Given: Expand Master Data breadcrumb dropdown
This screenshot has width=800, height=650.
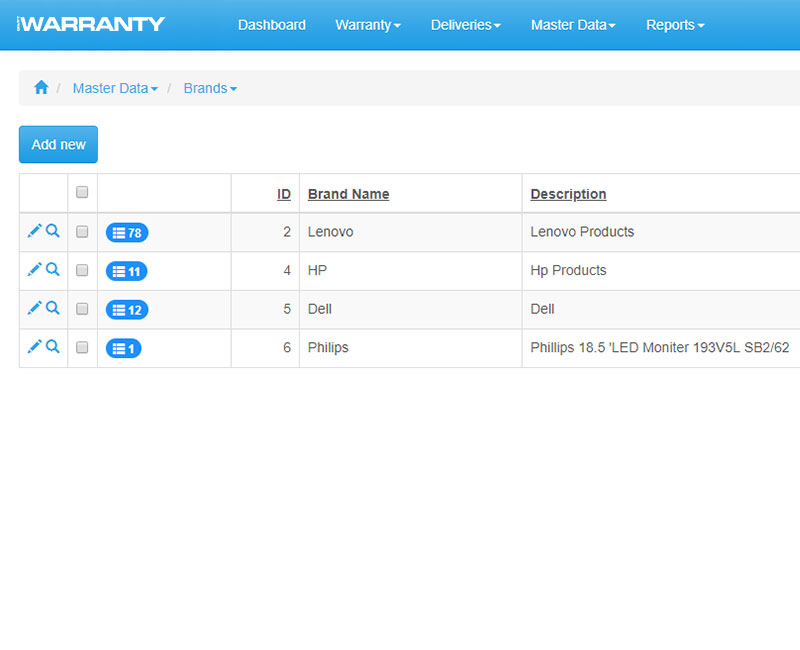Looking at the screenshot, I should coord(115,88).
